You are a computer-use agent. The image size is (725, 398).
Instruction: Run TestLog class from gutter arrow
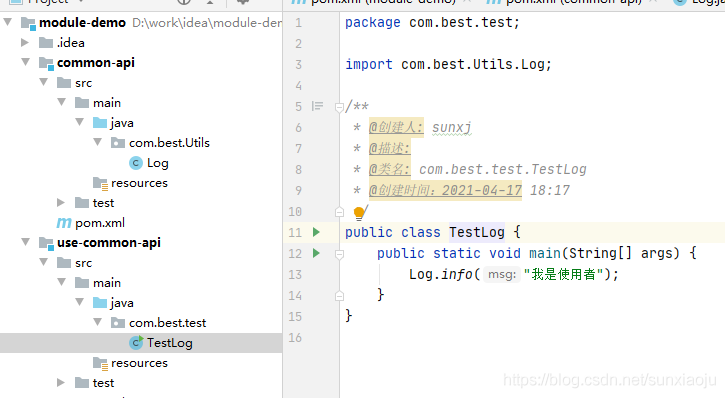[x=316, y=232]
